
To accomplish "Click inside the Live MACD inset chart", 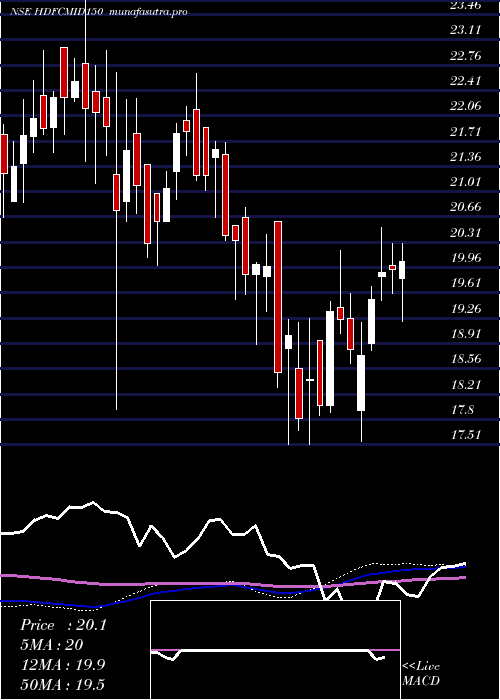I will tap(275, 650).
